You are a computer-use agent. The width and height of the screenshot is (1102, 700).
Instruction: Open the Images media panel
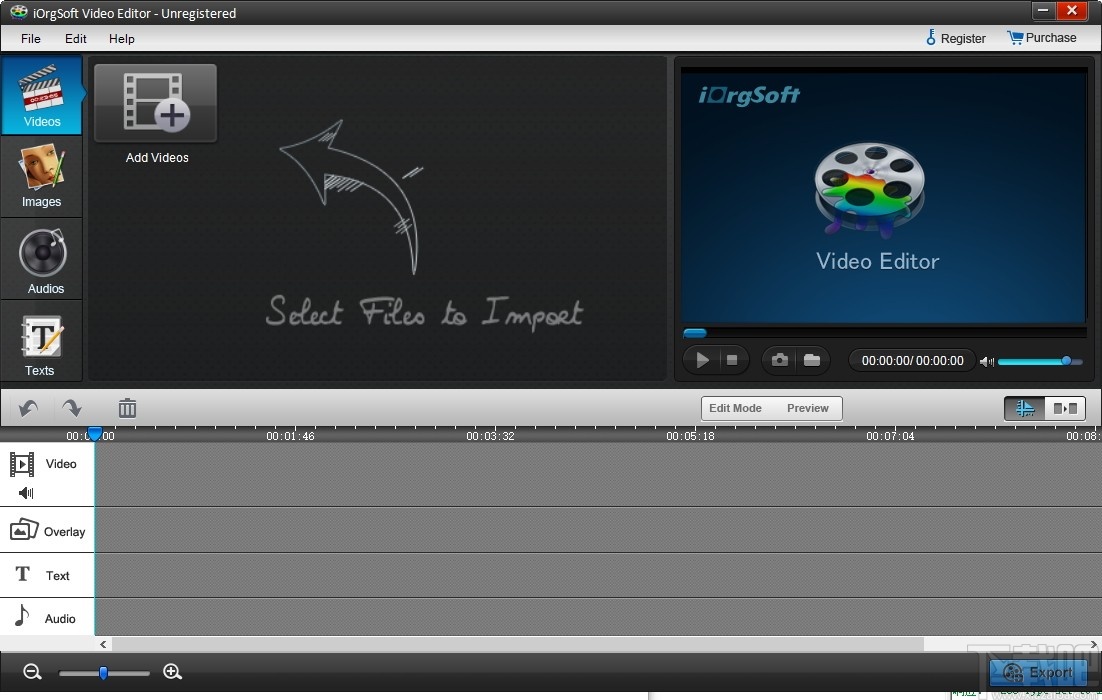41,177
